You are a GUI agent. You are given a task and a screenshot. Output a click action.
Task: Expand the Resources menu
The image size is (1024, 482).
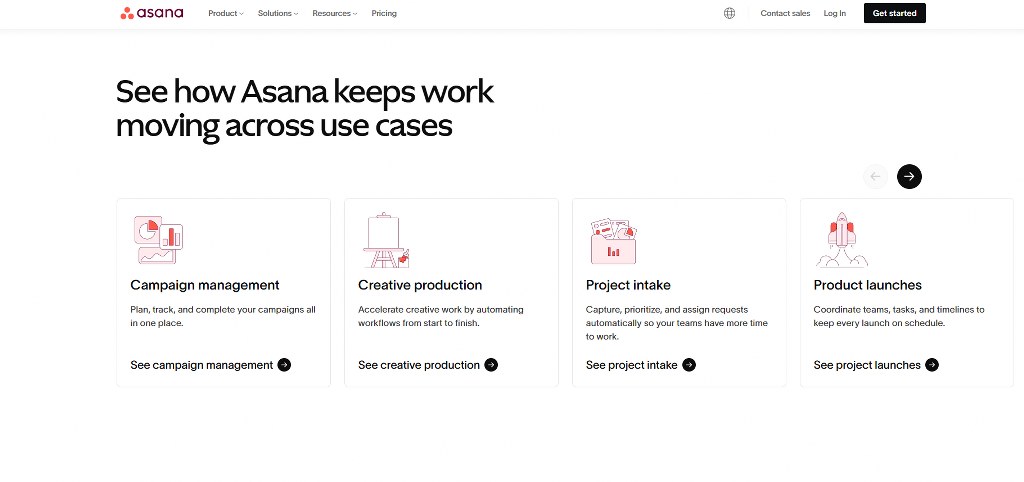coord(334,13)
